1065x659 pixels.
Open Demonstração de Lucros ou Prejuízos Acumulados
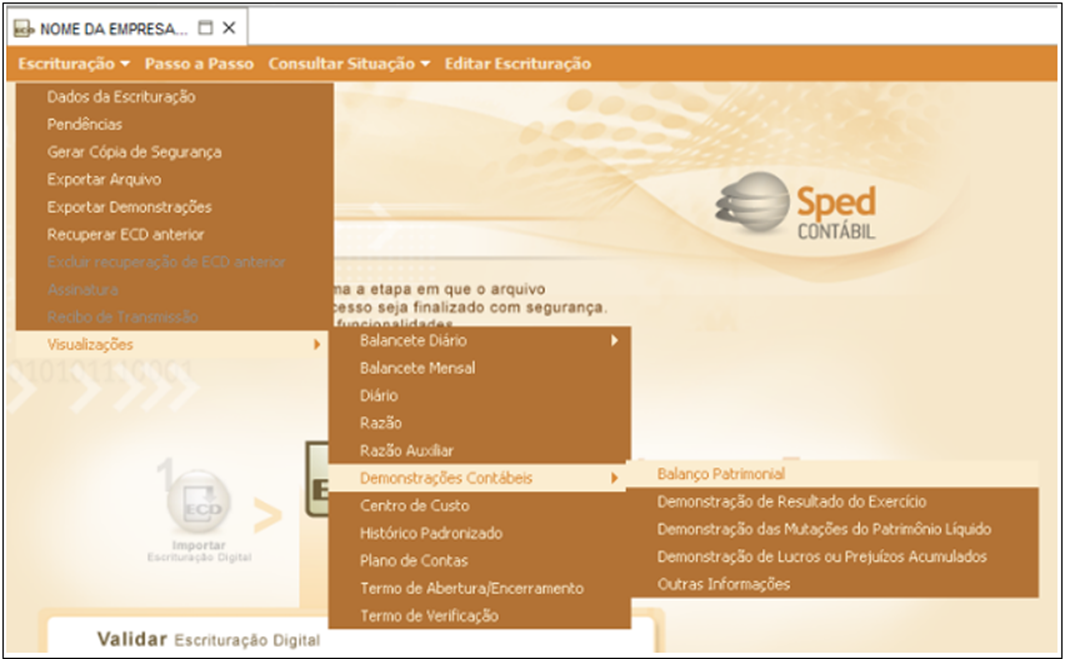click(x=821, y=557)
